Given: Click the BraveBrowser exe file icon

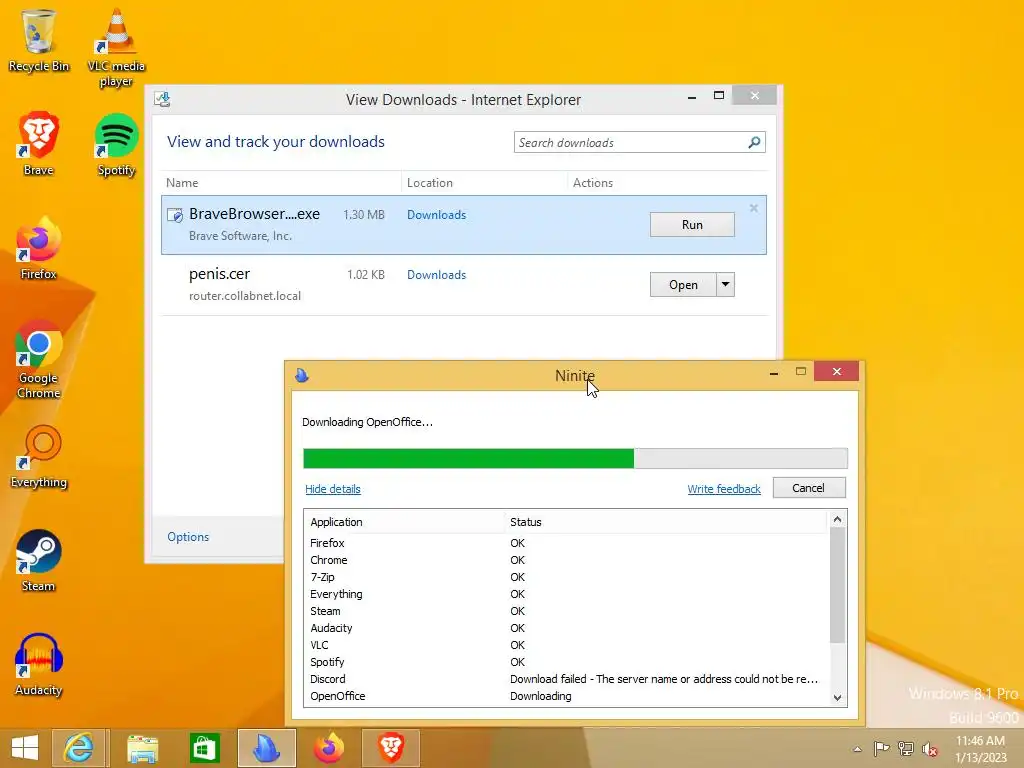Looking at the screenshot, I should [175, 215].
